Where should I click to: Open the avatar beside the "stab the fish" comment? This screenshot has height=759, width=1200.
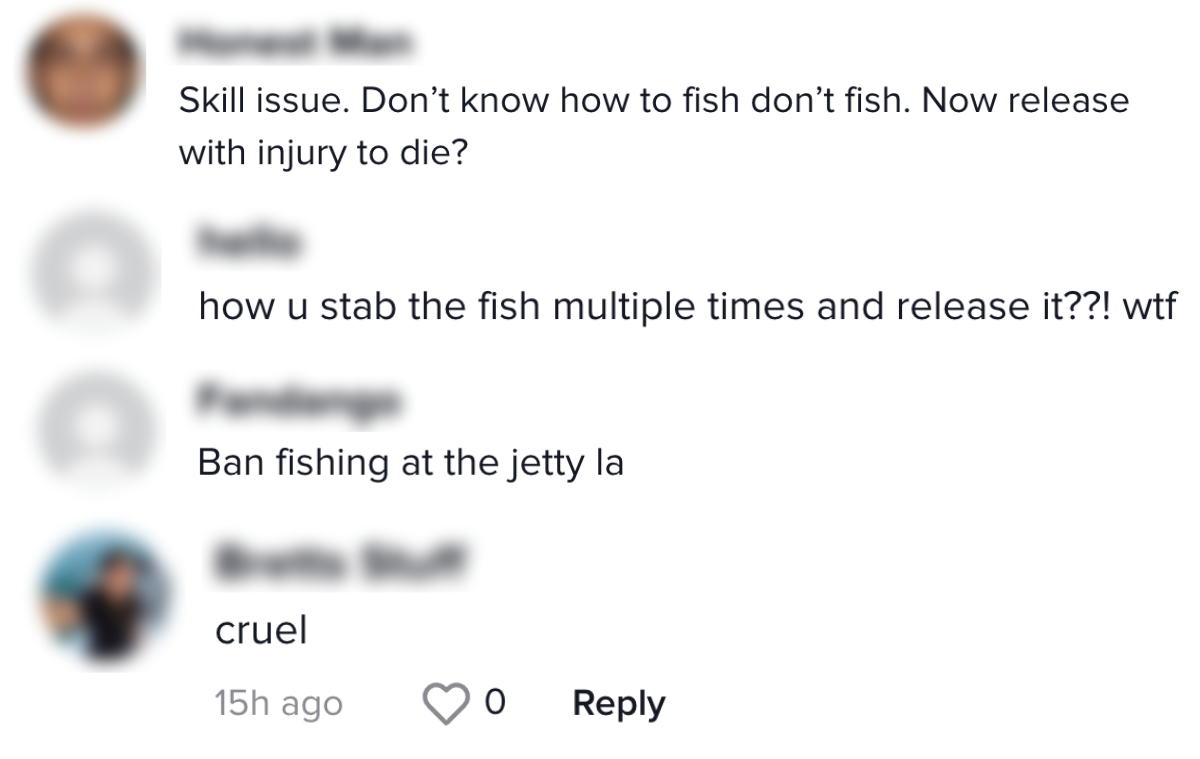(x=96, y=269)
